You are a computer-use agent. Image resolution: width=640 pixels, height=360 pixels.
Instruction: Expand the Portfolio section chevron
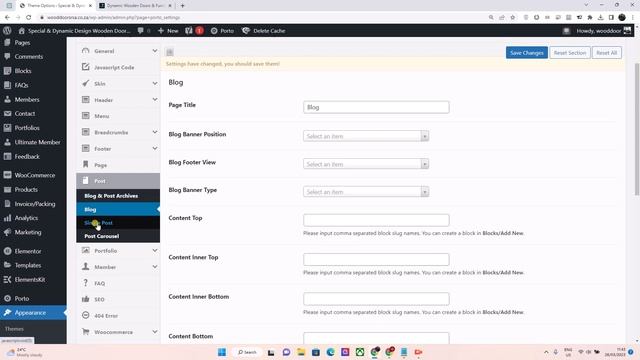pos(155,251)
